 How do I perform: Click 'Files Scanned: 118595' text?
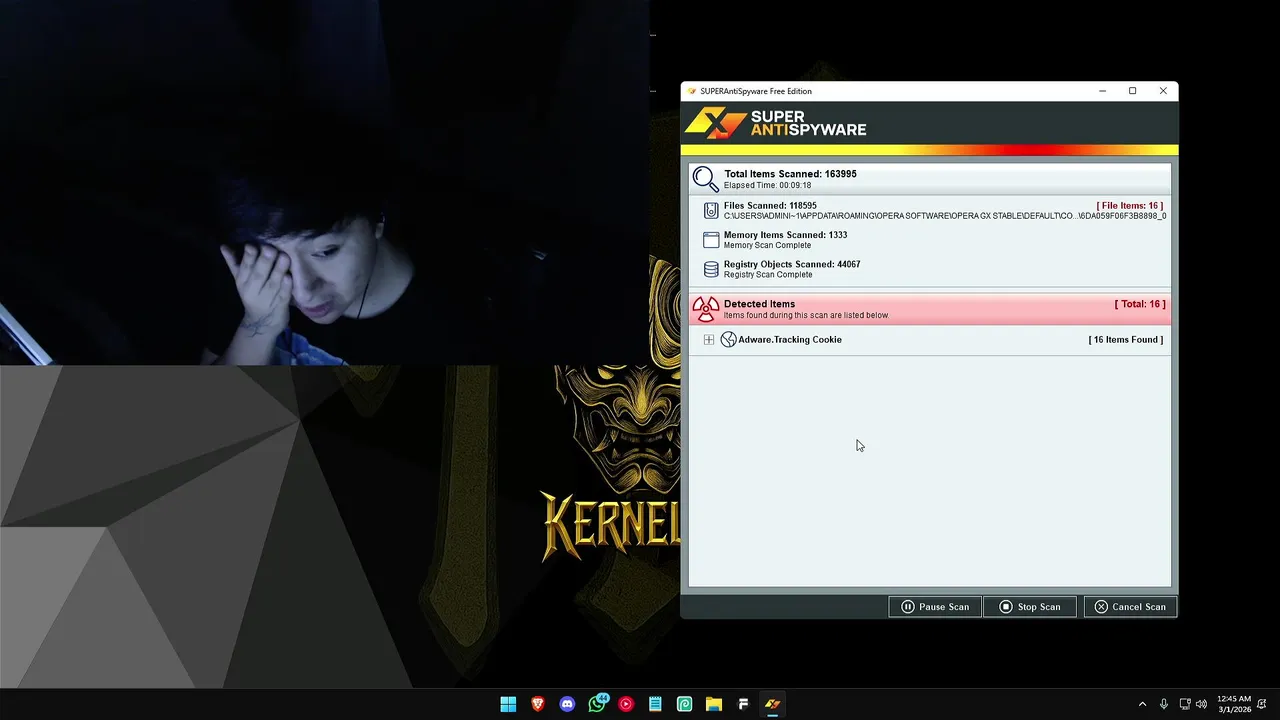(770, 206)
